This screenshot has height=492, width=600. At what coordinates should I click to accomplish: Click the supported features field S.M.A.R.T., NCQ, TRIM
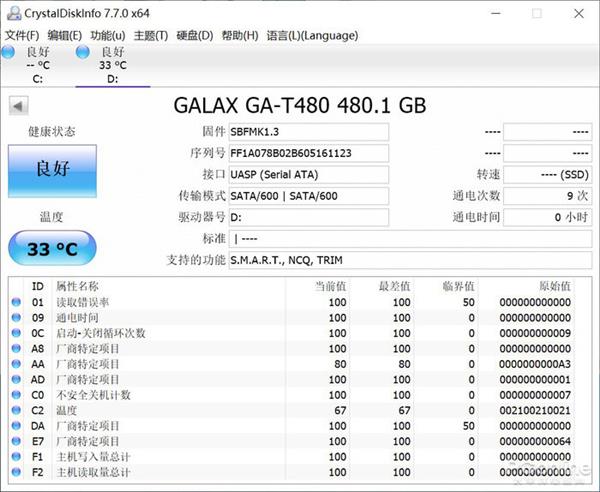click(x=410, y=260)
